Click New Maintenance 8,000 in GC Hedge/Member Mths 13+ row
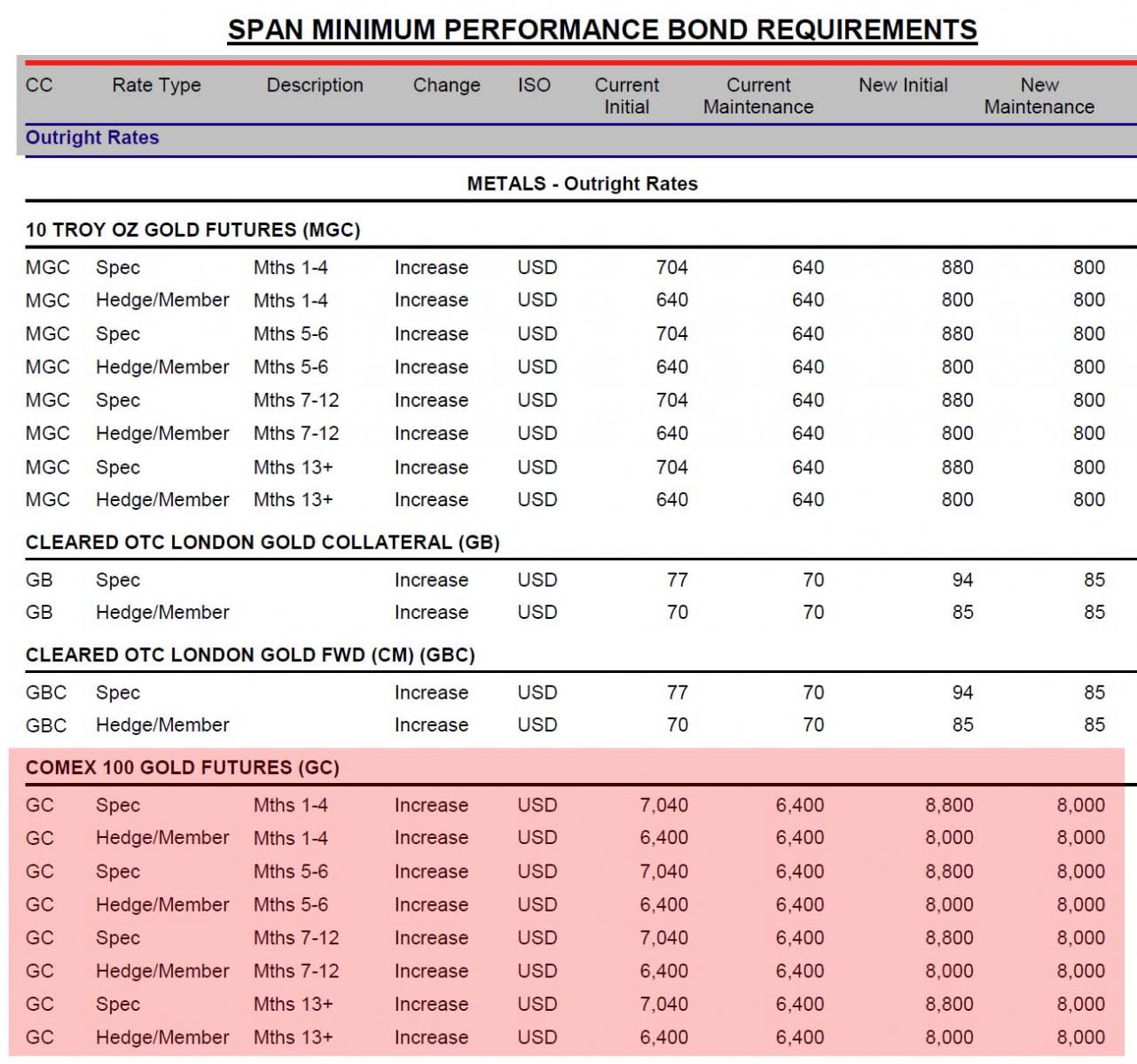Viewport: 1137px width, 1064px height. pyautogui.click(x=1080, y=1037)
